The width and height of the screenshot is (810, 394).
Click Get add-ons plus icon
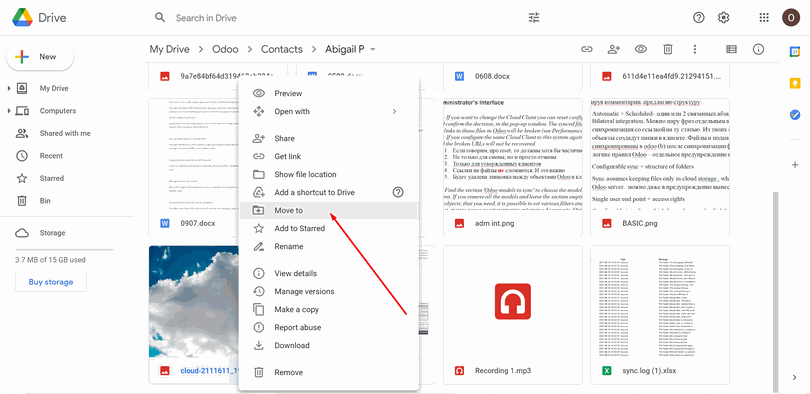coord(795,165)
